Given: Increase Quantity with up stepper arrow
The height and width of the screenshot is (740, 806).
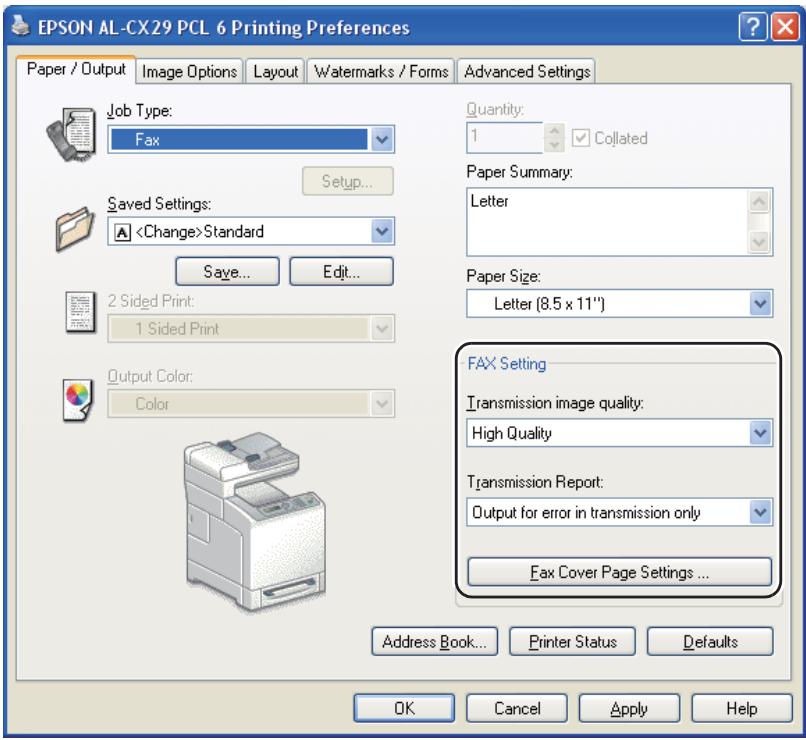Looking at the screenshot, I should 554,130.
